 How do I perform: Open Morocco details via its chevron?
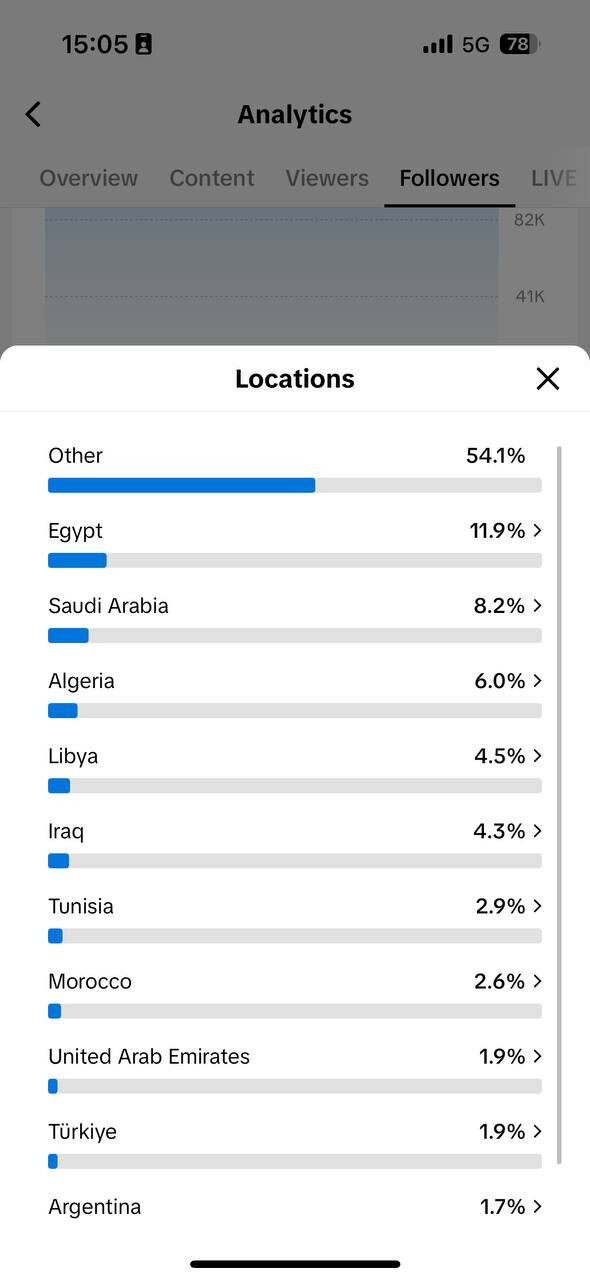[x=538, y=981]
